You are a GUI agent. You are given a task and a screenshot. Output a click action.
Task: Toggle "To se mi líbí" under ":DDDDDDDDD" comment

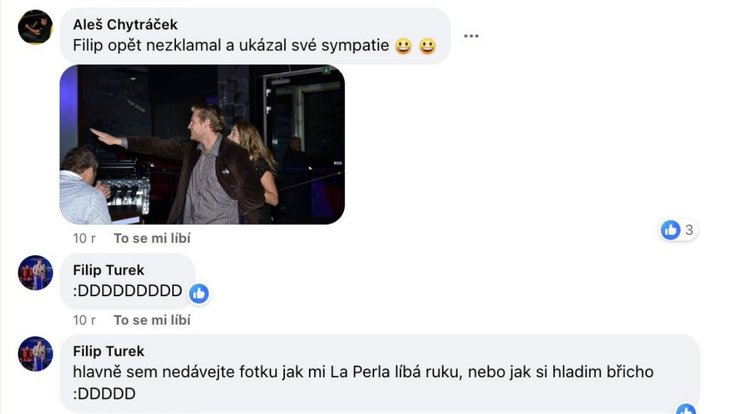[151, 320]
